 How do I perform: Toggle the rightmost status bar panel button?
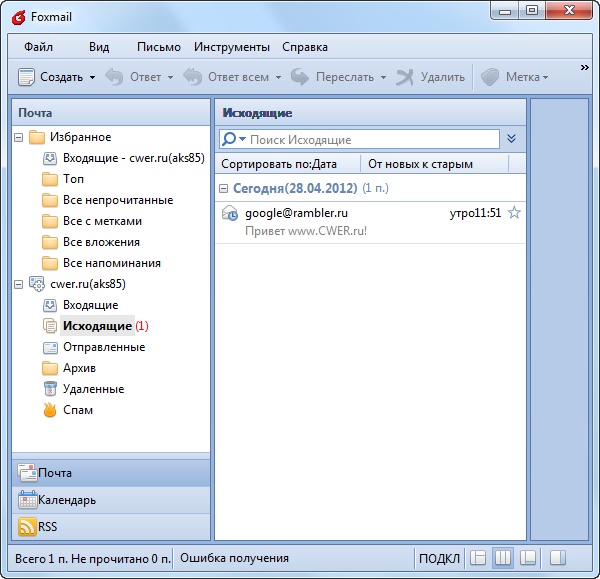559,558
